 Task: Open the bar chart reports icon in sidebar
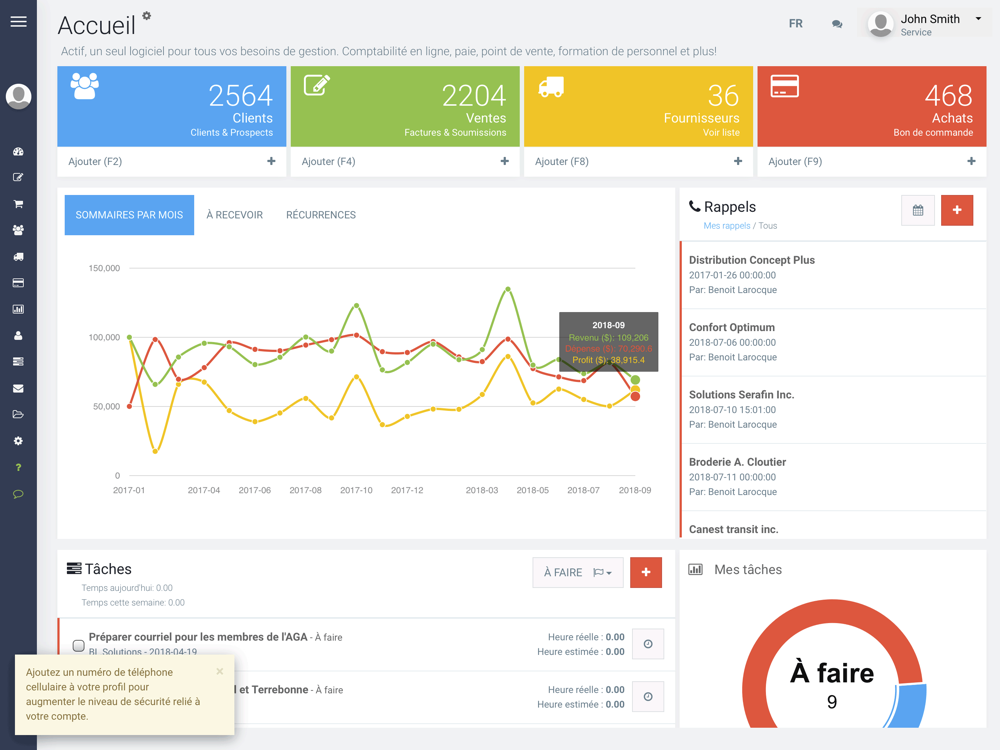[x=18, y=309]
